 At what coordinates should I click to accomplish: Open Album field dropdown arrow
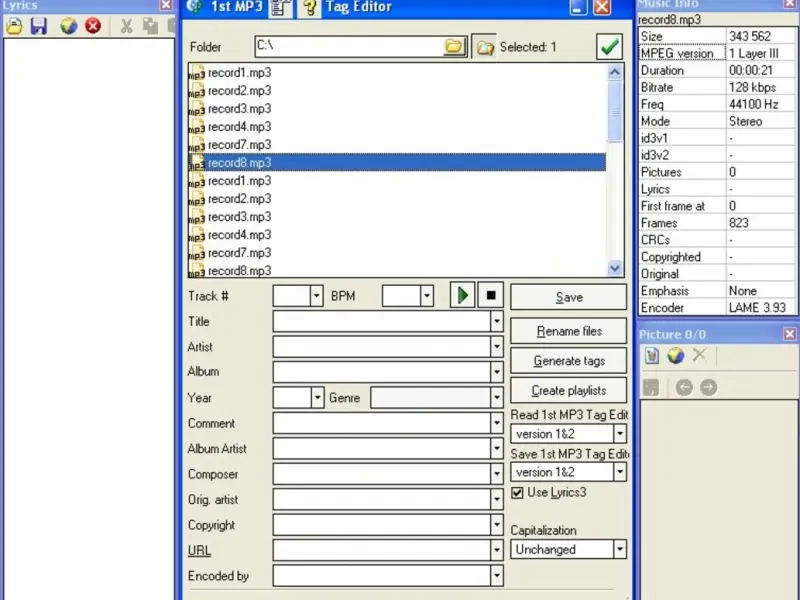pyautogui.click(x=496, y=372)
